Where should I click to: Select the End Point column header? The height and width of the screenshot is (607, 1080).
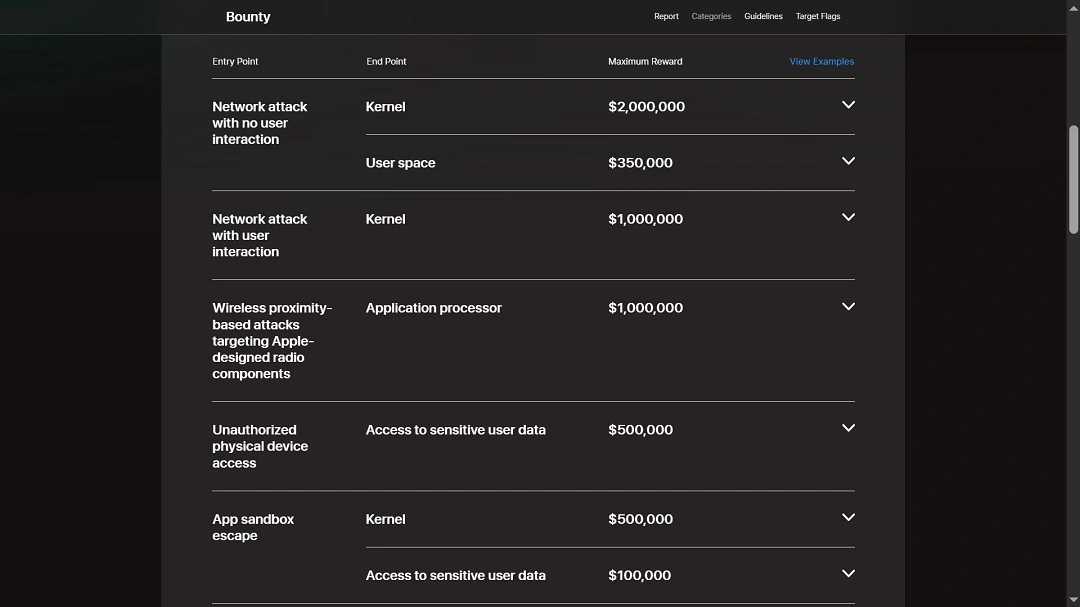click(x=386, y=61)
